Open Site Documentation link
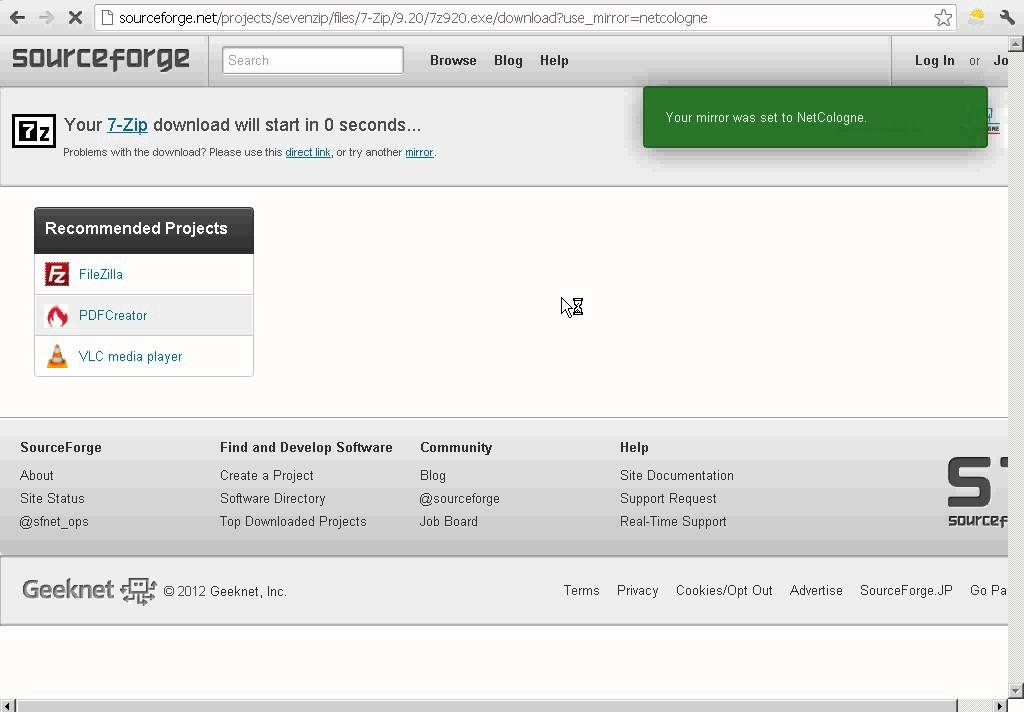Screen dimensions: 1024x712 click(x=677, y=476)
